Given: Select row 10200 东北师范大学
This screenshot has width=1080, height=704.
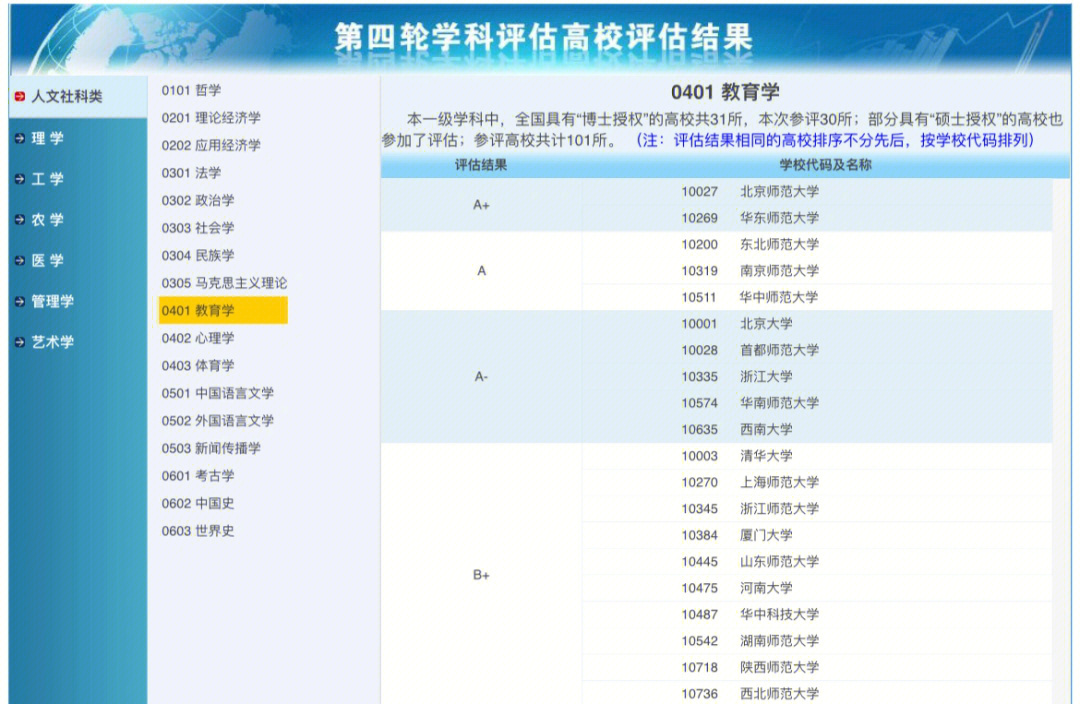Looking at the screenshot, I should click(818, 245).
